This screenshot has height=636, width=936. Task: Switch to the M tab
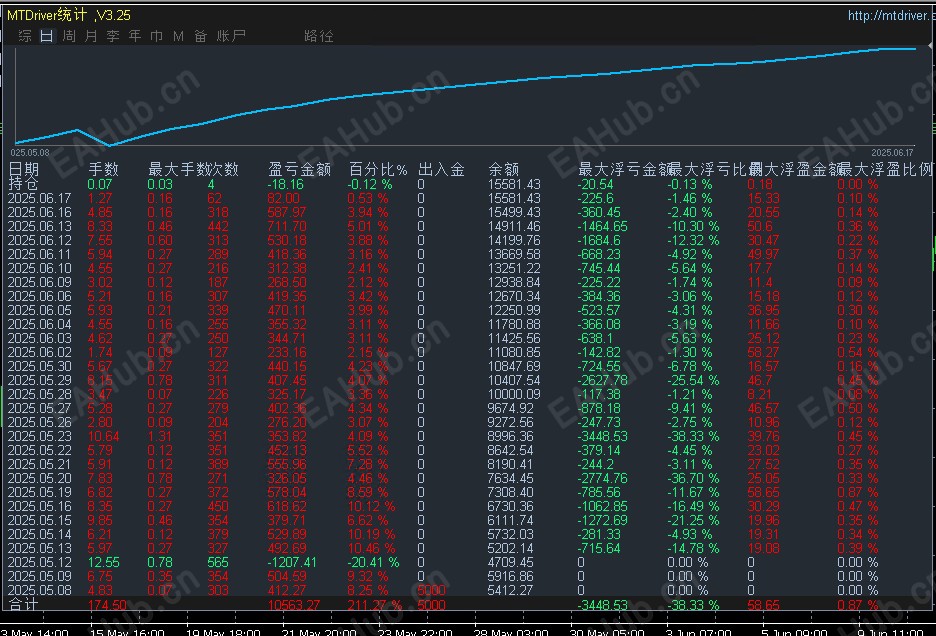coord(178,36)
